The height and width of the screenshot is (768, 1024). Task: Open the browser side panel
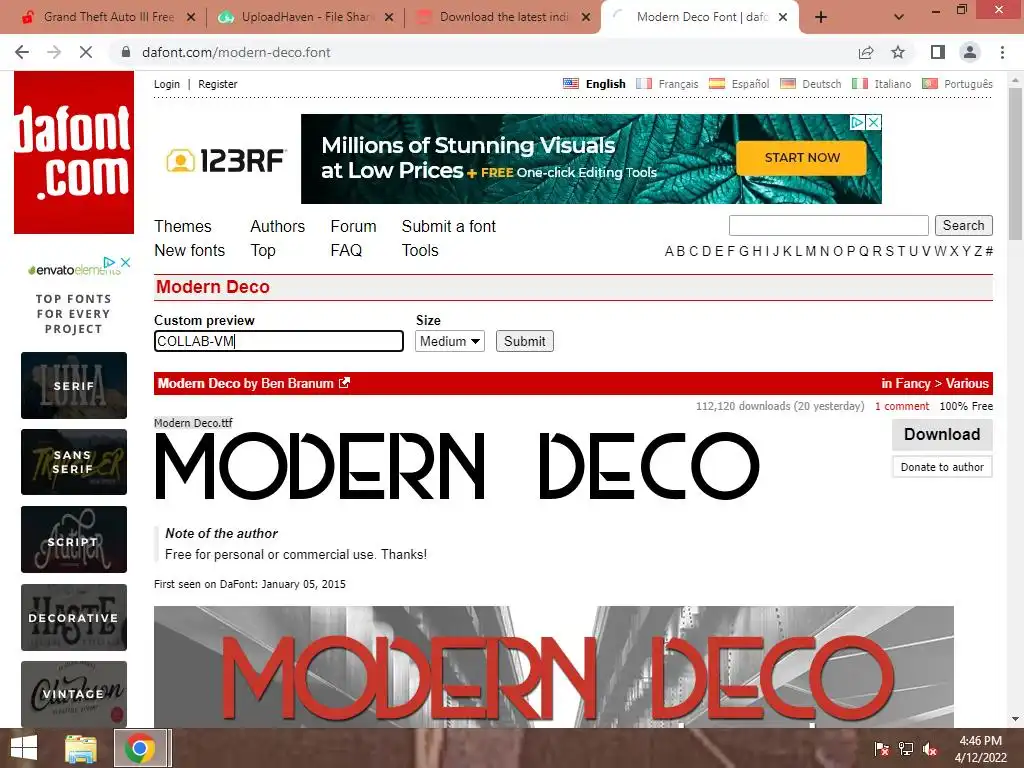[x=938, y=52]
